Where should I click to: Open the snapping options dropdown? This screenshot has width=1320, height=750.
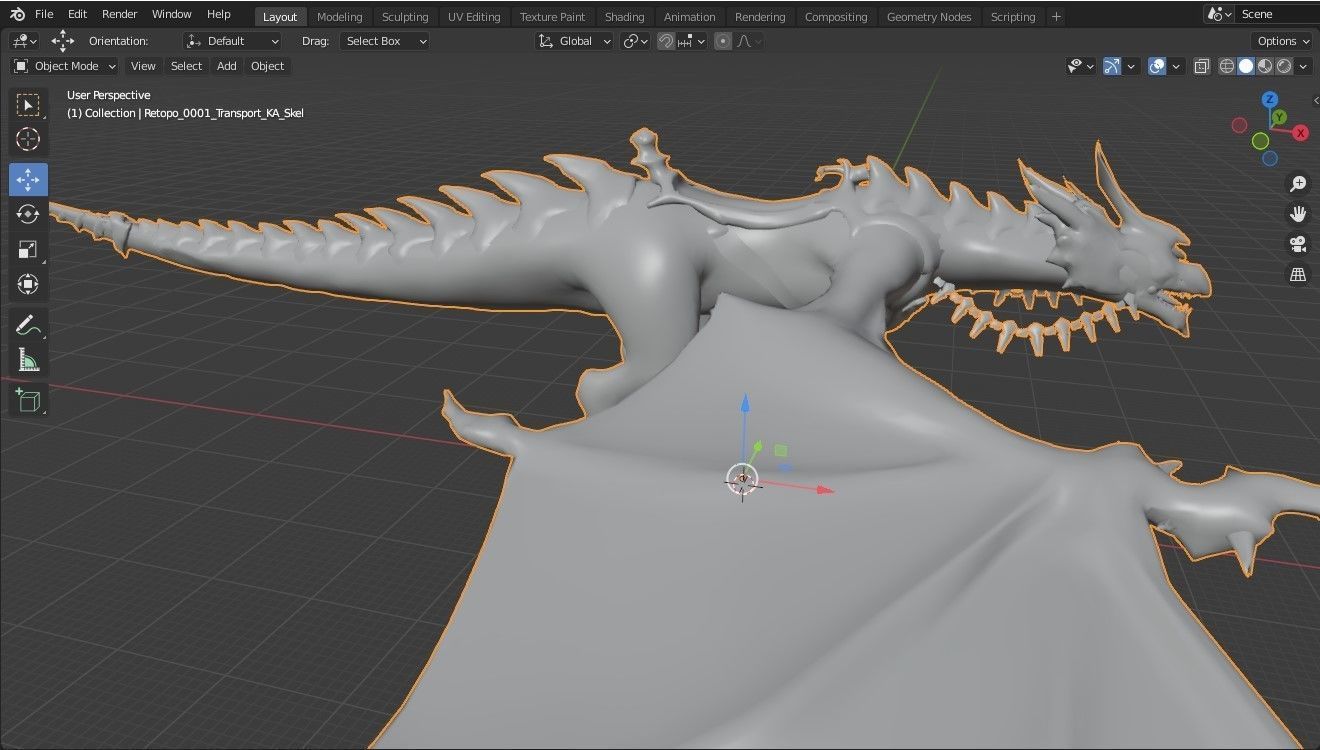click(x=692, y=41)
